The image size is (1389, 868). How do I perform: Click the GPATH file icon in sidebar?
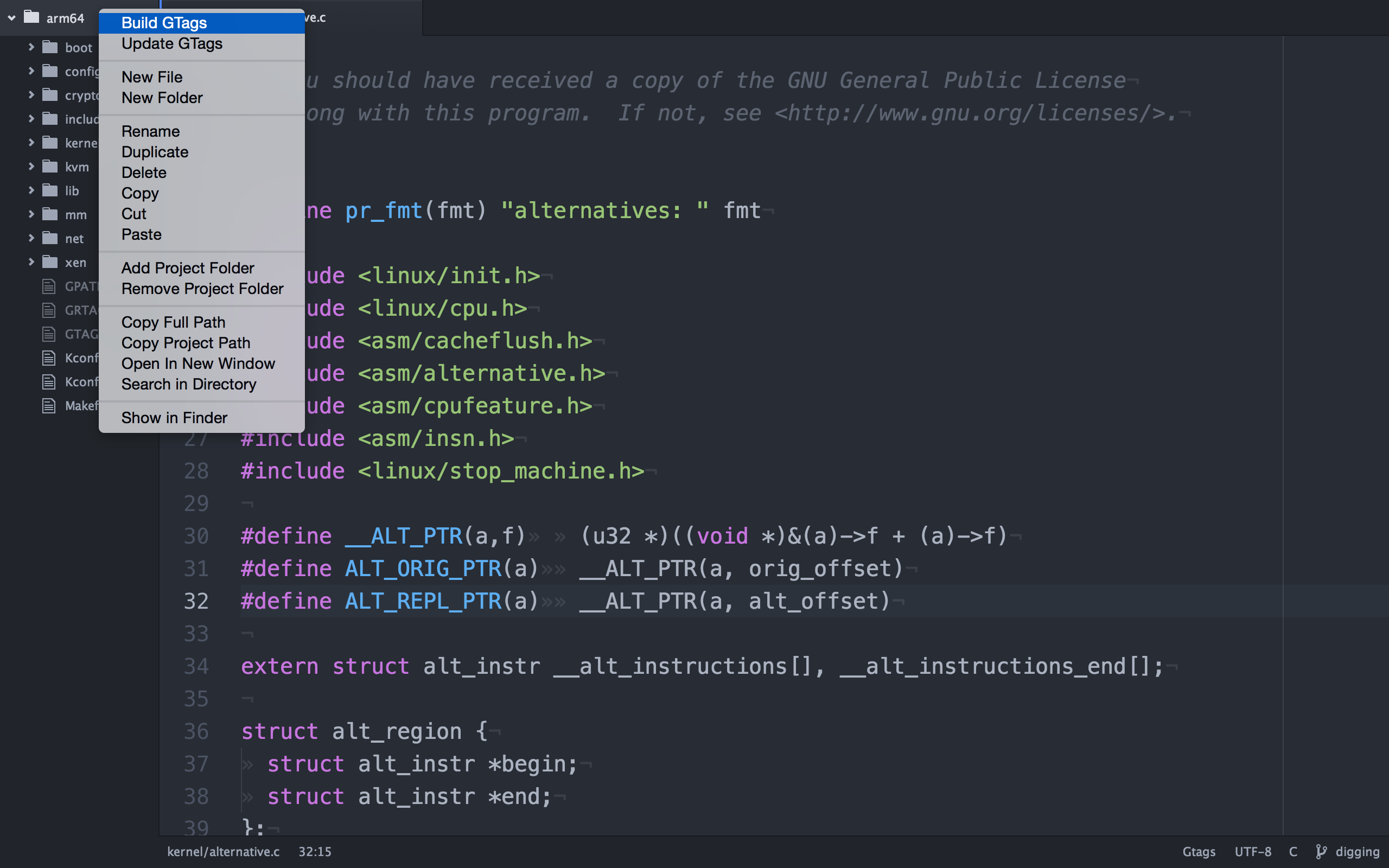pyautogui.click(x=49, y=286)
